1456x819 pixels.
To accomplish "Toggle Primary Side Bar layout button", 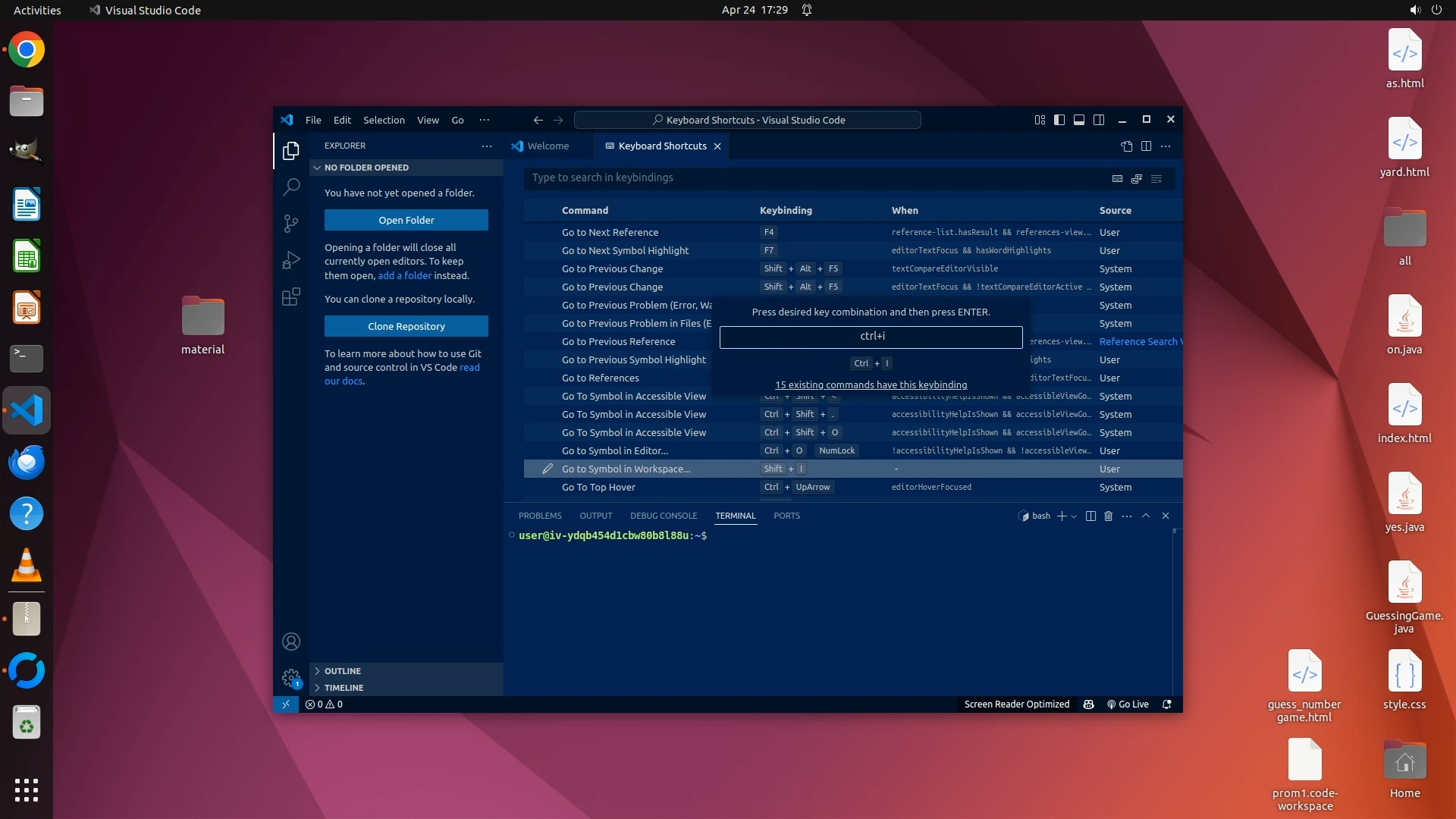I will pos(1059,120).
